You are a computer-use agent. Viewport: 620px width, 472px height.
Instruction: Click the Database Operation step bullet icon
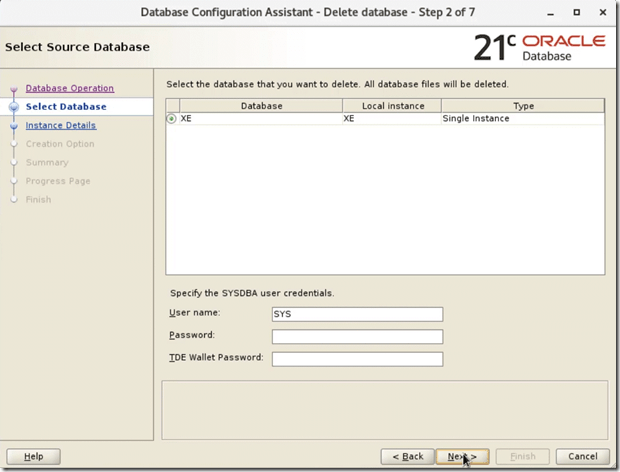14,89
